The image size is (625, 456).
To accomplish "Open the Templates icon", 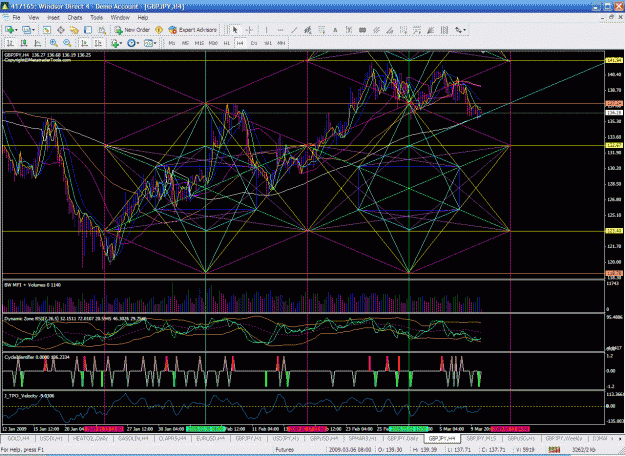I will 147,43.
